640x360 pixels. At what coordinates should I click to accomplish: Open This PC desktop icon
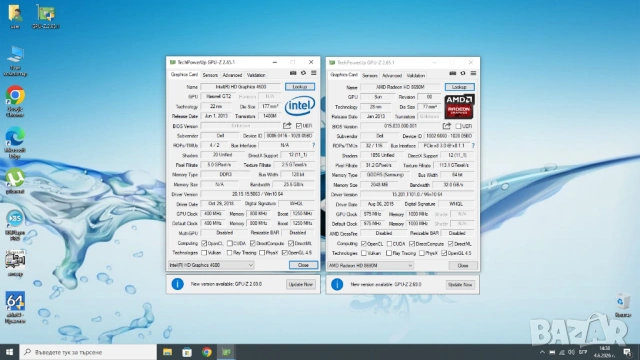pos(15,61)
